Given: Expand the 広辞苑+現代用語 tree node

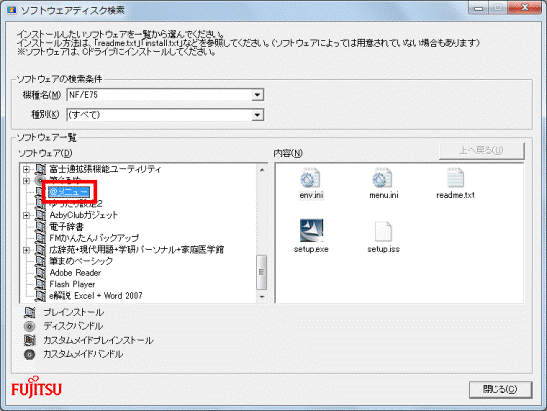Looking at the screenshot, I should [26, 250].
